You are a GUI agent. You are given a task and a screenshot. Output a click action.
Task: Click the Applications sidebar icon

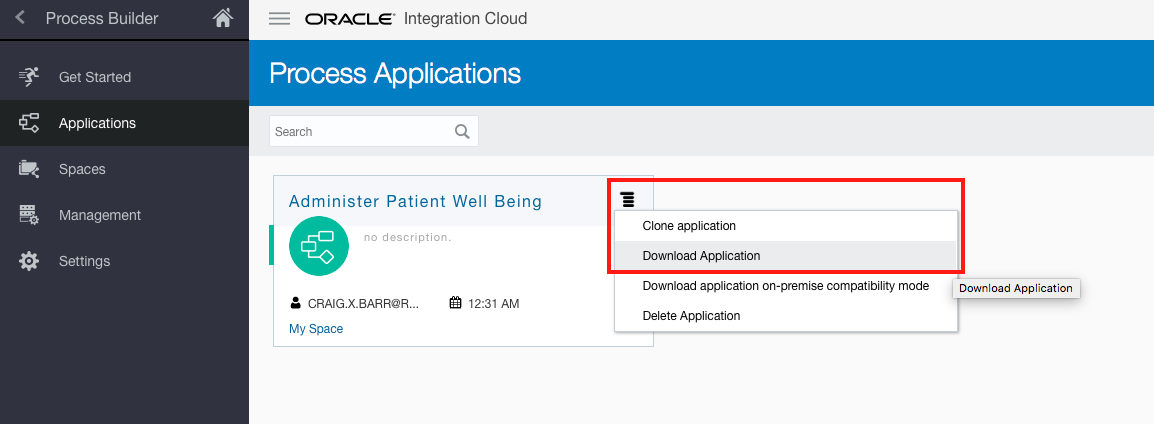(29, 123)
